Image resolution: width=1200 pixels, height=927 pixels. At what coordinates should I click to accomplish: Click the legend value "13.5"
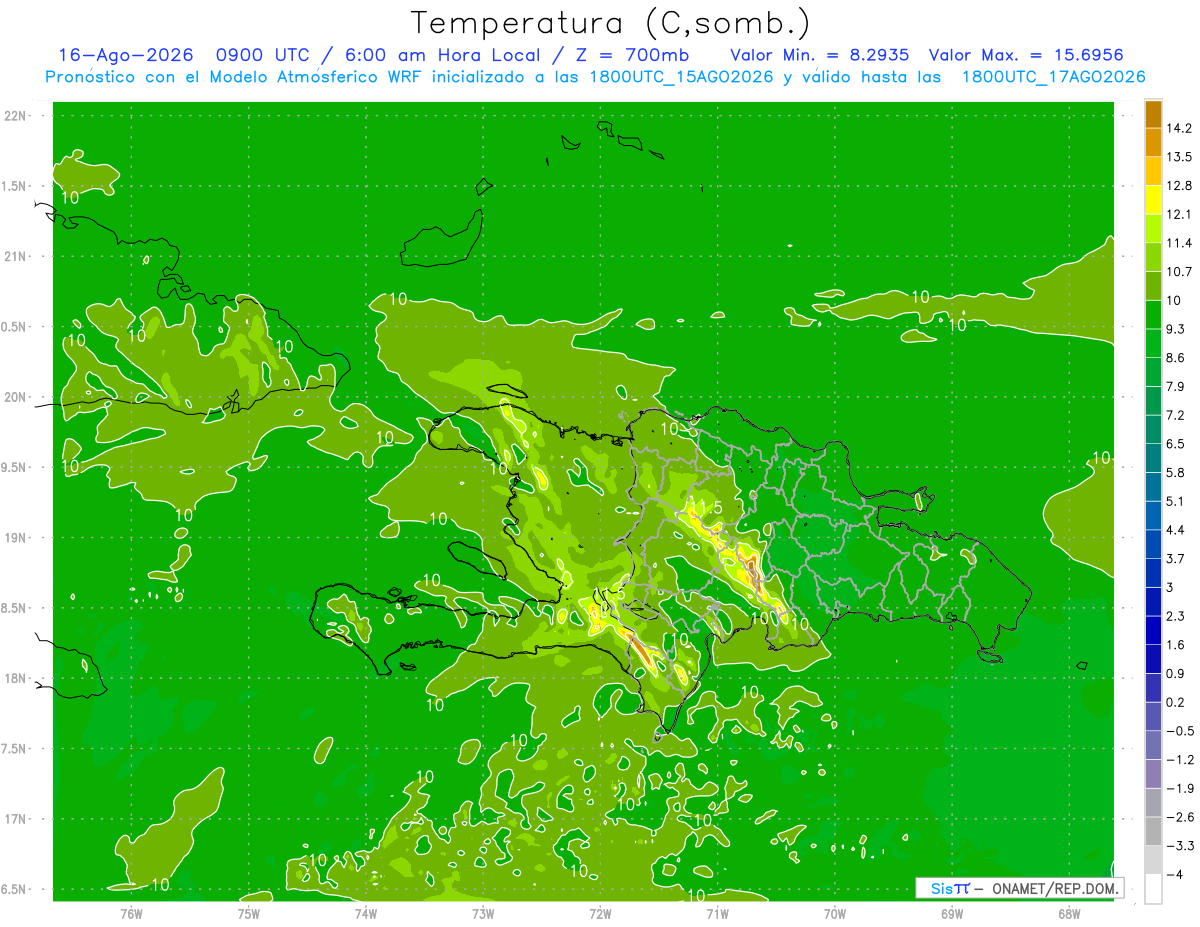1180,157
